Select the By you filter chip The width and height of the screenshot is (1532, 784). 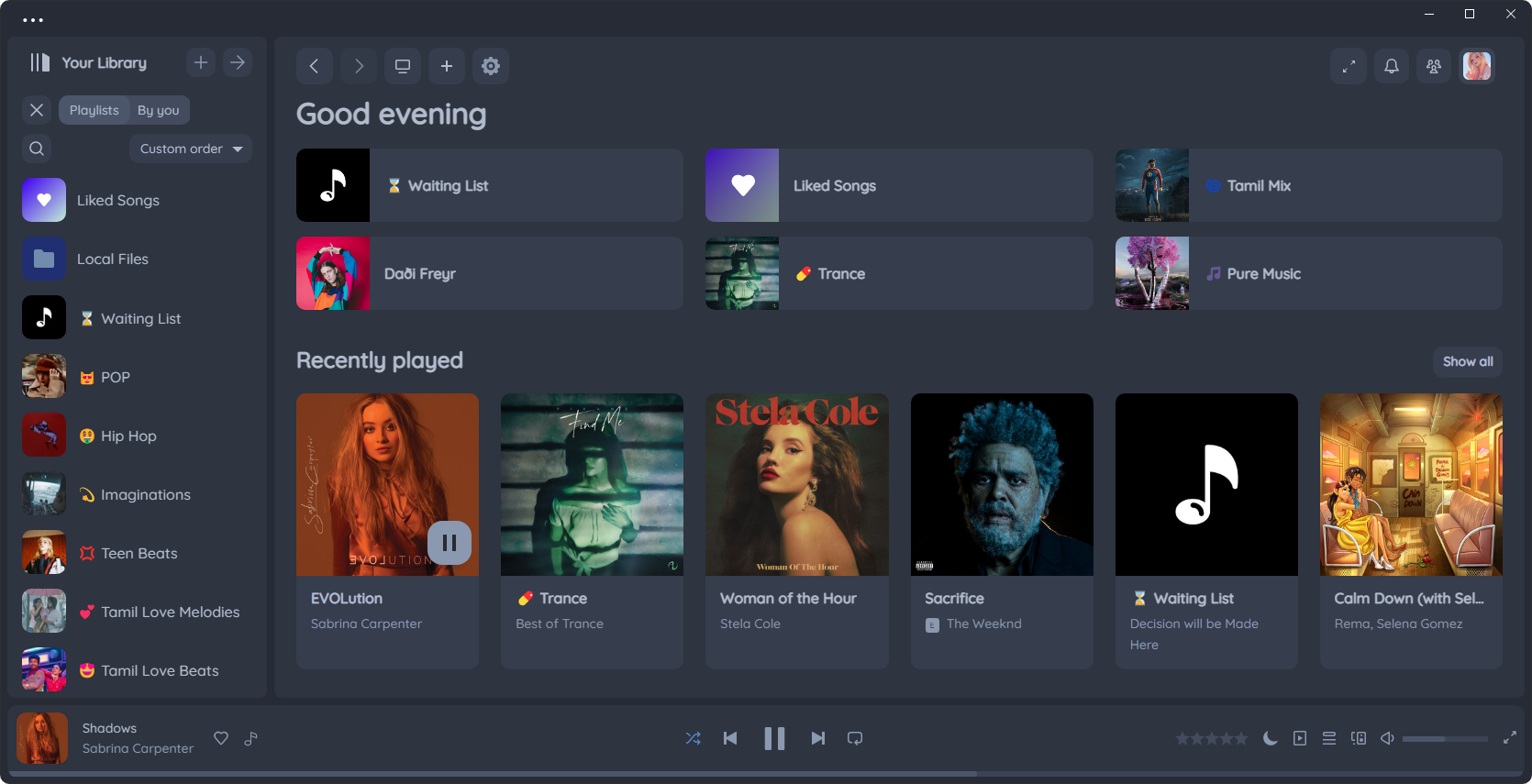point(159,110)
